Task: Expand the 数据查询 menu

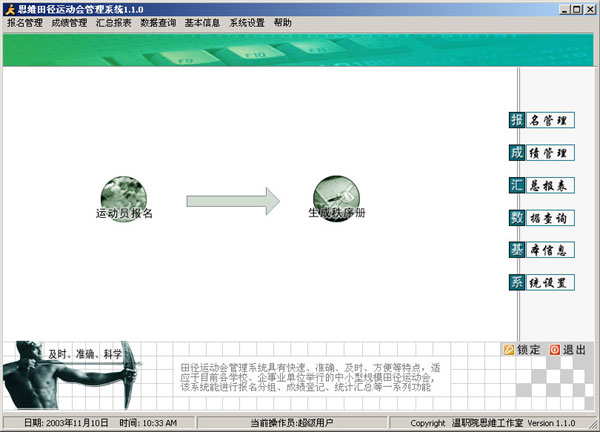Action: 157,22
